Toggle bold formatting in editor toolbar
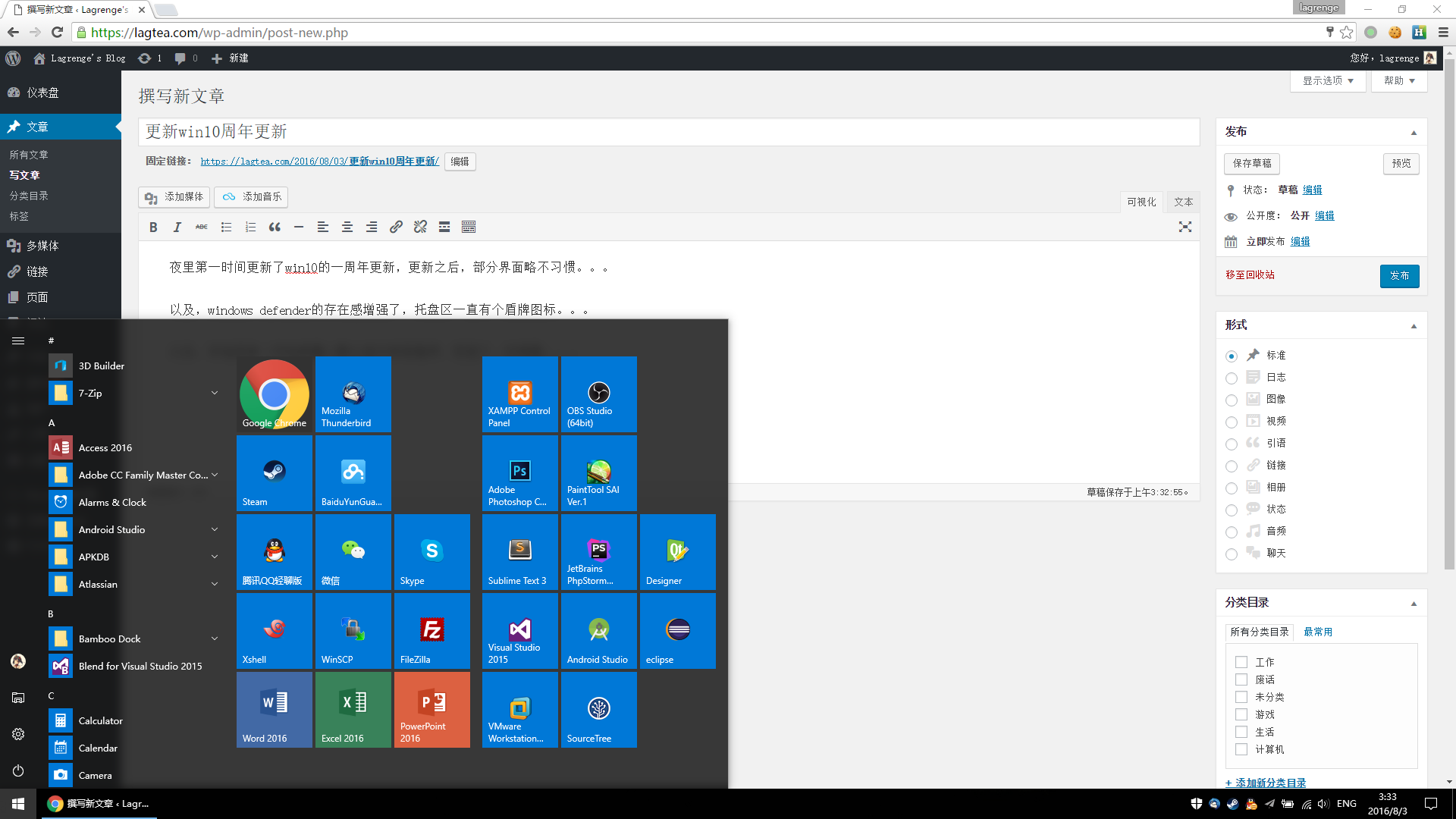 click(x=153, y=227)
